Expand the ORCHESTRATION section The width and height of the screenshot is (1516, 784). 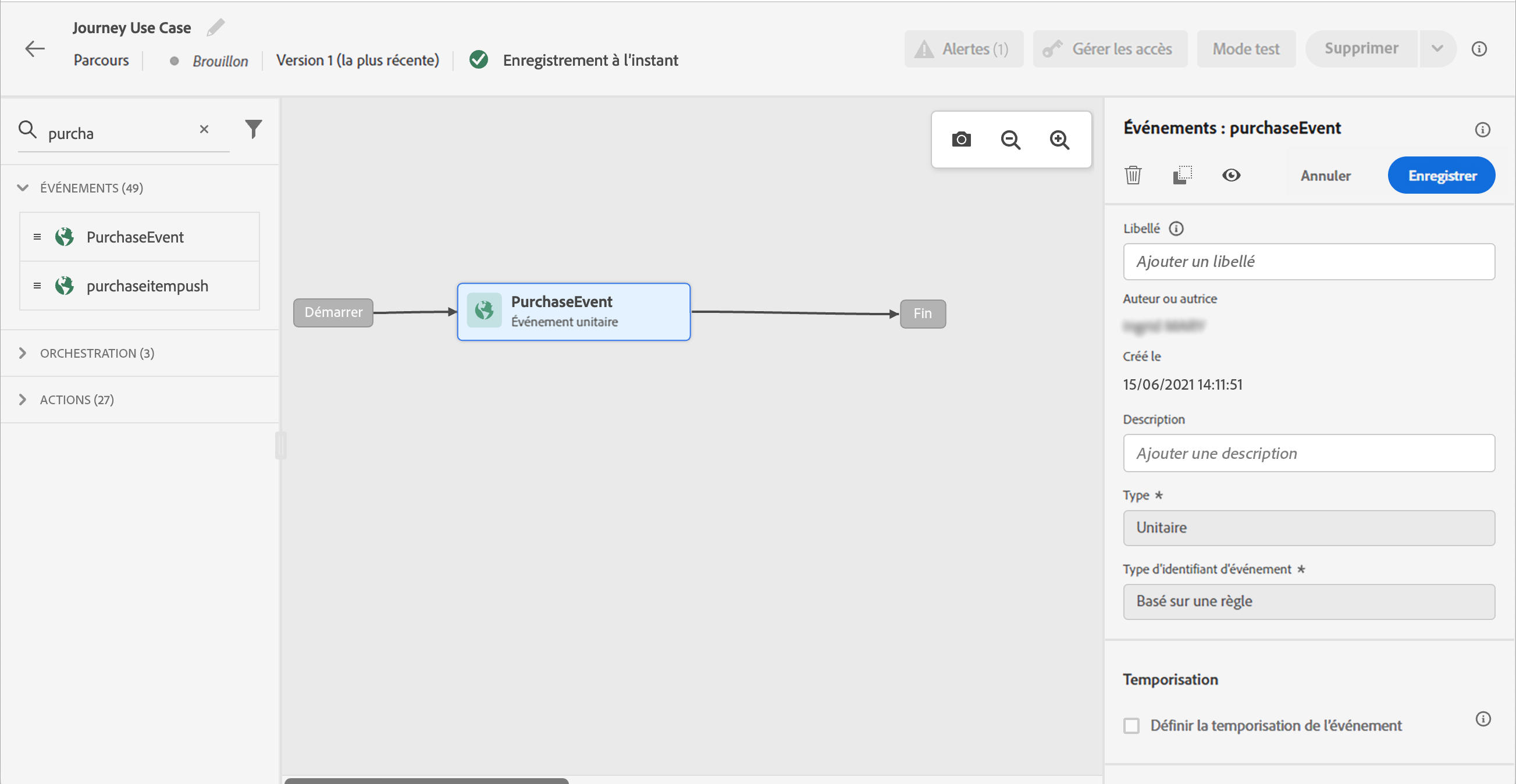coord(23,353)
